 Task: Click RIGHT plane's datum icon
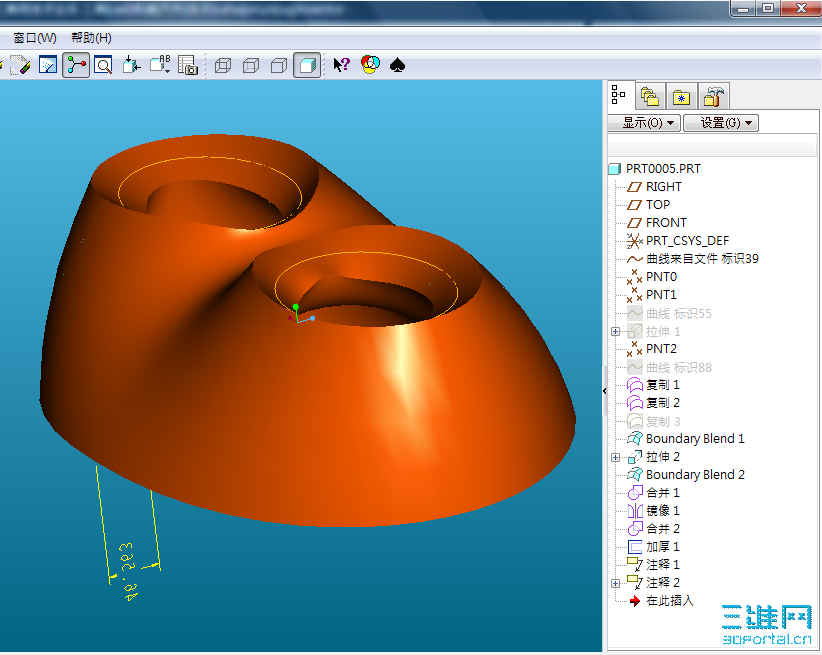[x=635, y=187]
